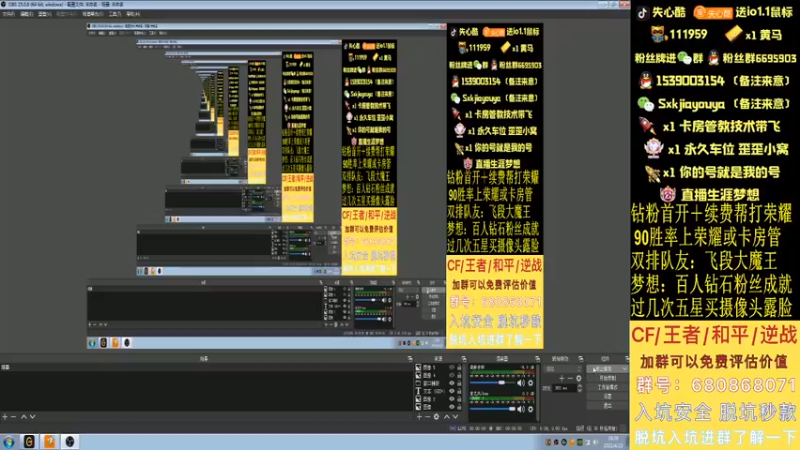Click the streaming button in Controls
The width and height of the screenshot is (800, 450).
tap(605, 369)
